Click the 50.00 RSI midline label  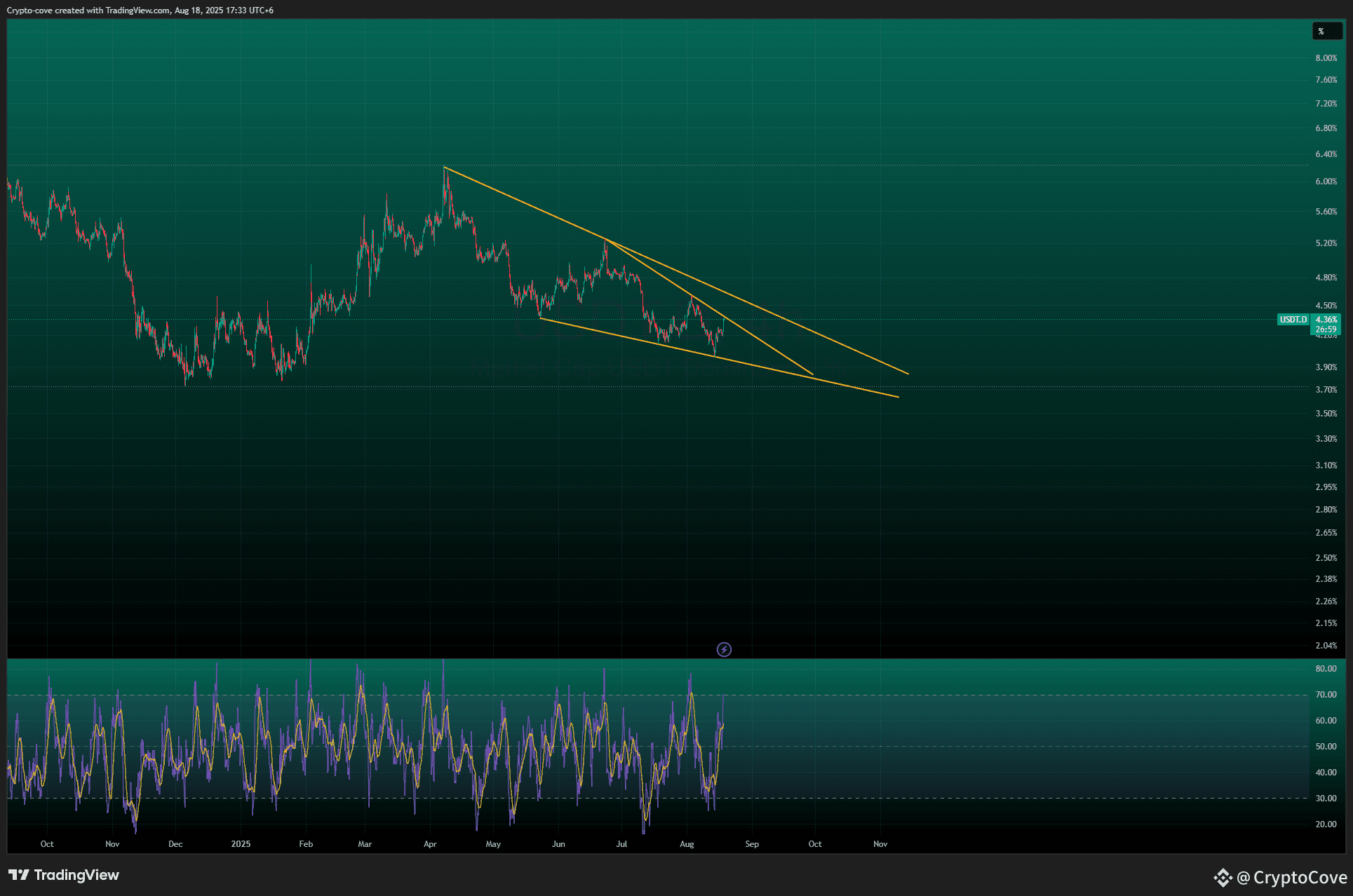(1326, 747)
